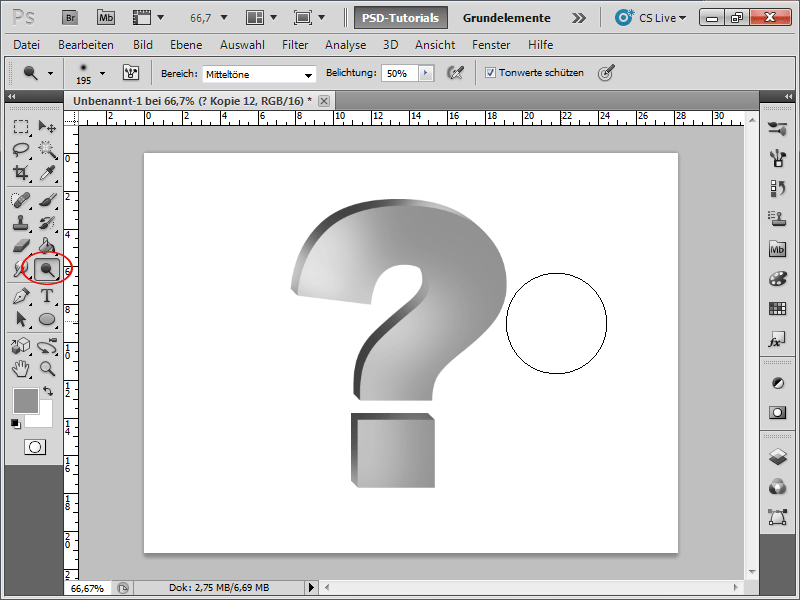Screen dimensions: 800x600
Task: Select the Zoom tool in toolbox
Action: [x=47, y=369]
